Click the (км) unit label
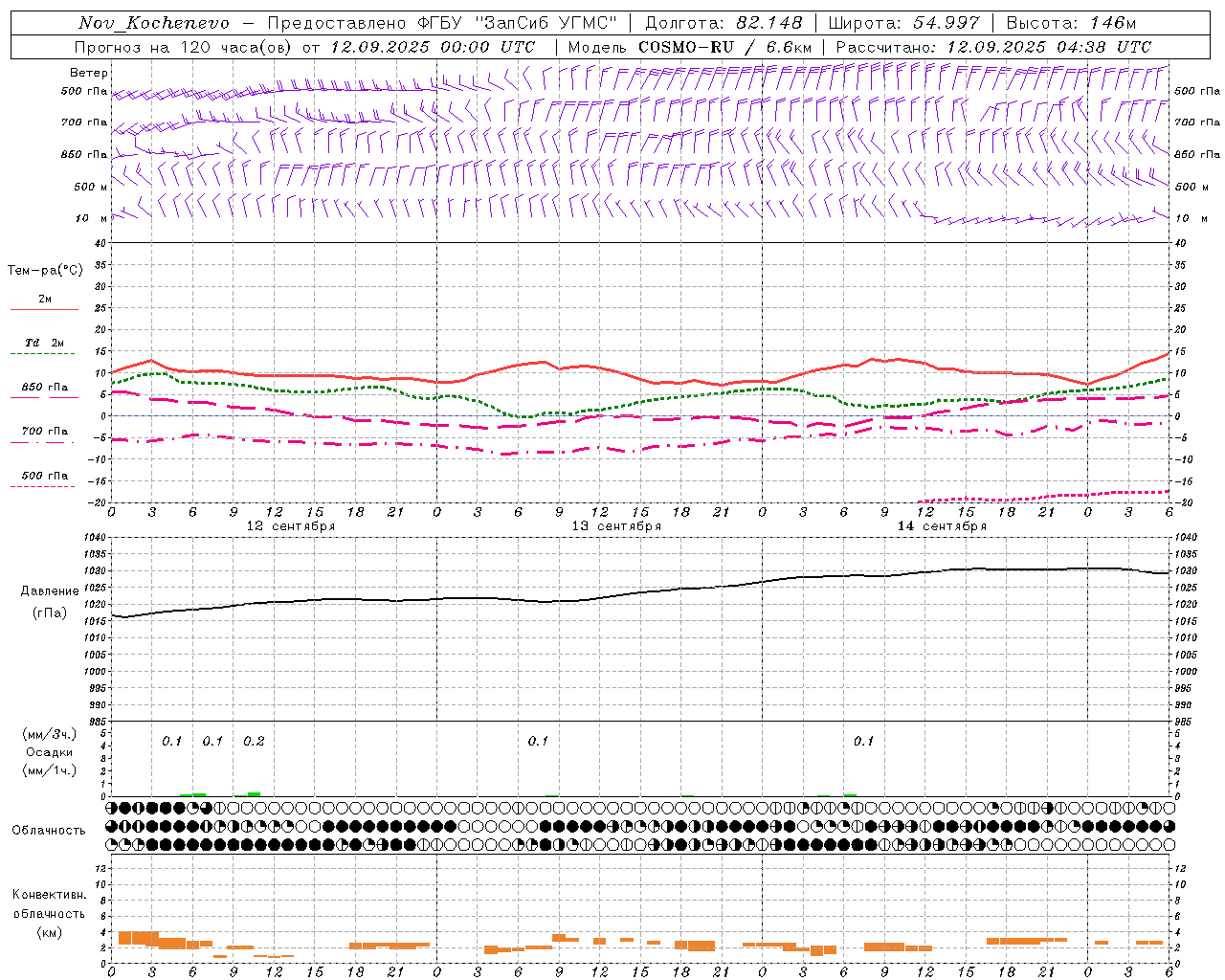 pyautogui.click(x=50, y=932)
